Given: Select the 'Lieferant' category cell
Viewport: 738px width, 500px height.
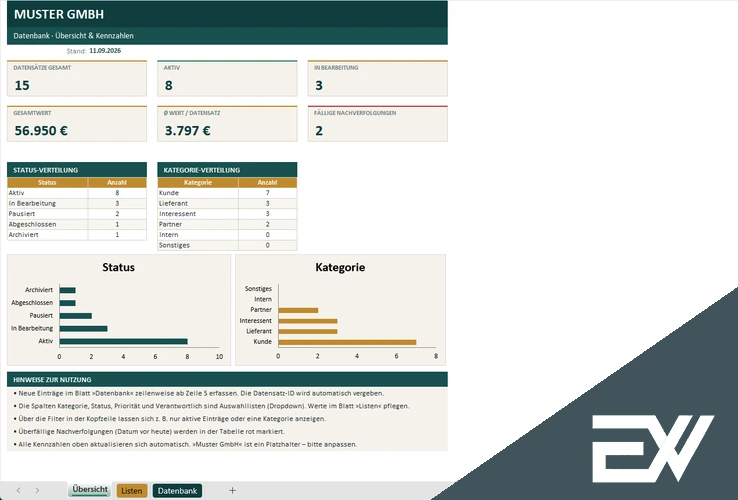Looking at the screenshot, I should [198, 203].
